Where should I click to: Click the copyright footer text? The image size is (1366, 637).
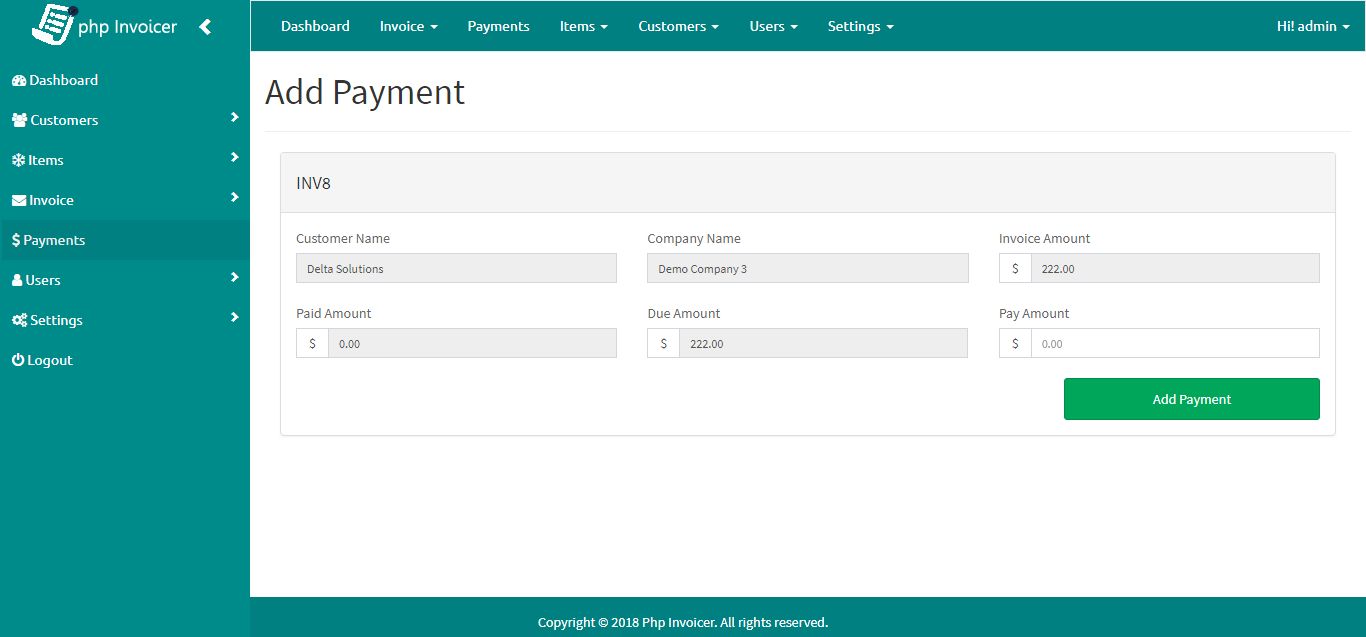683,622
